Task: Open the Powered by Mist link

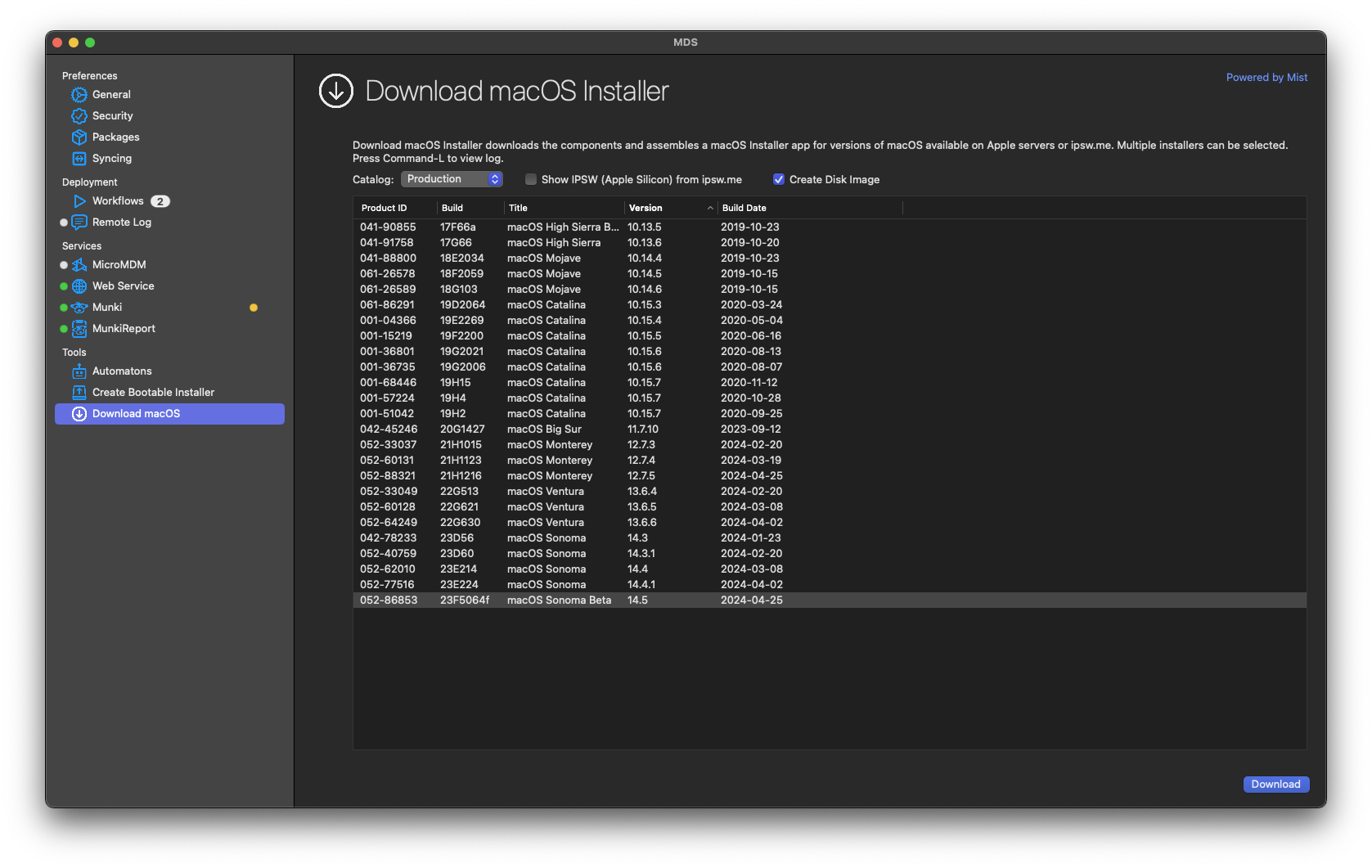Action: point(1266,78)
